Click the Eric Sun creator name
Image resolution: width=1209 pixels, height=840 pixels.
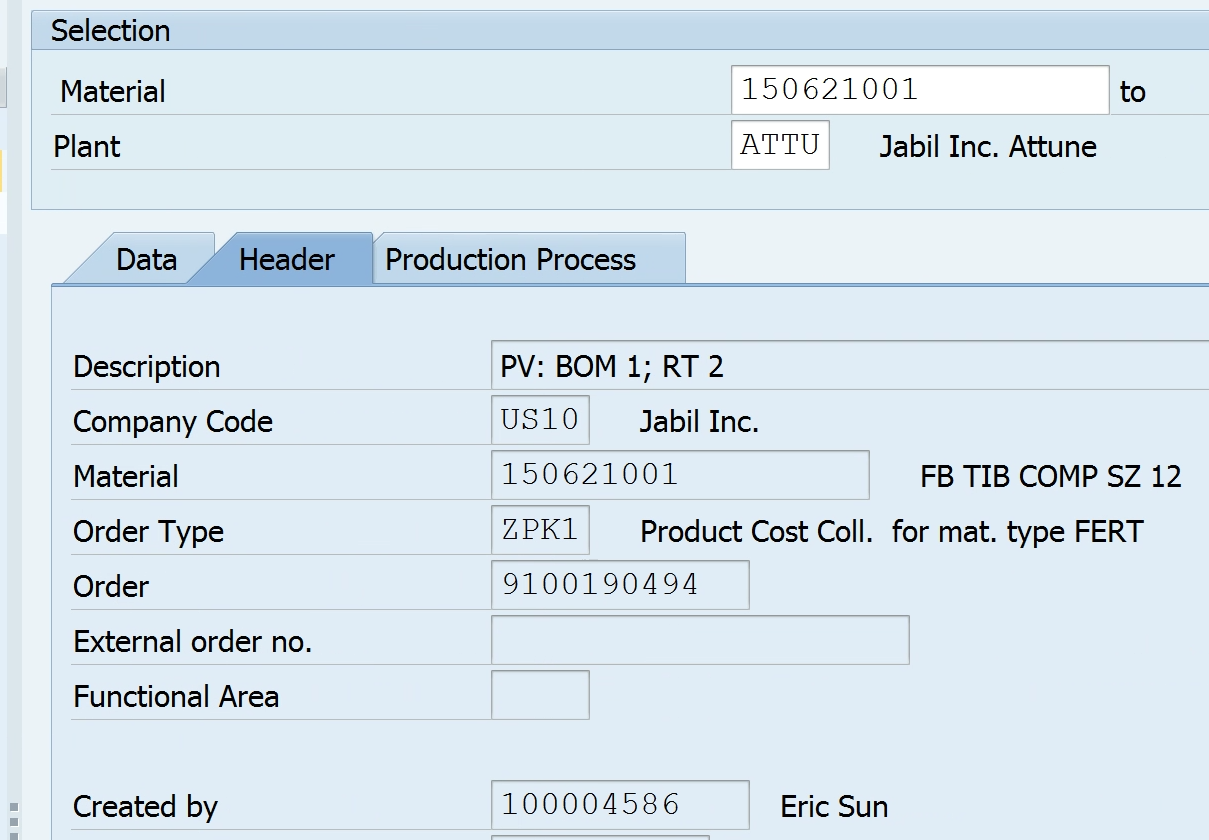[x=834, y=807]
